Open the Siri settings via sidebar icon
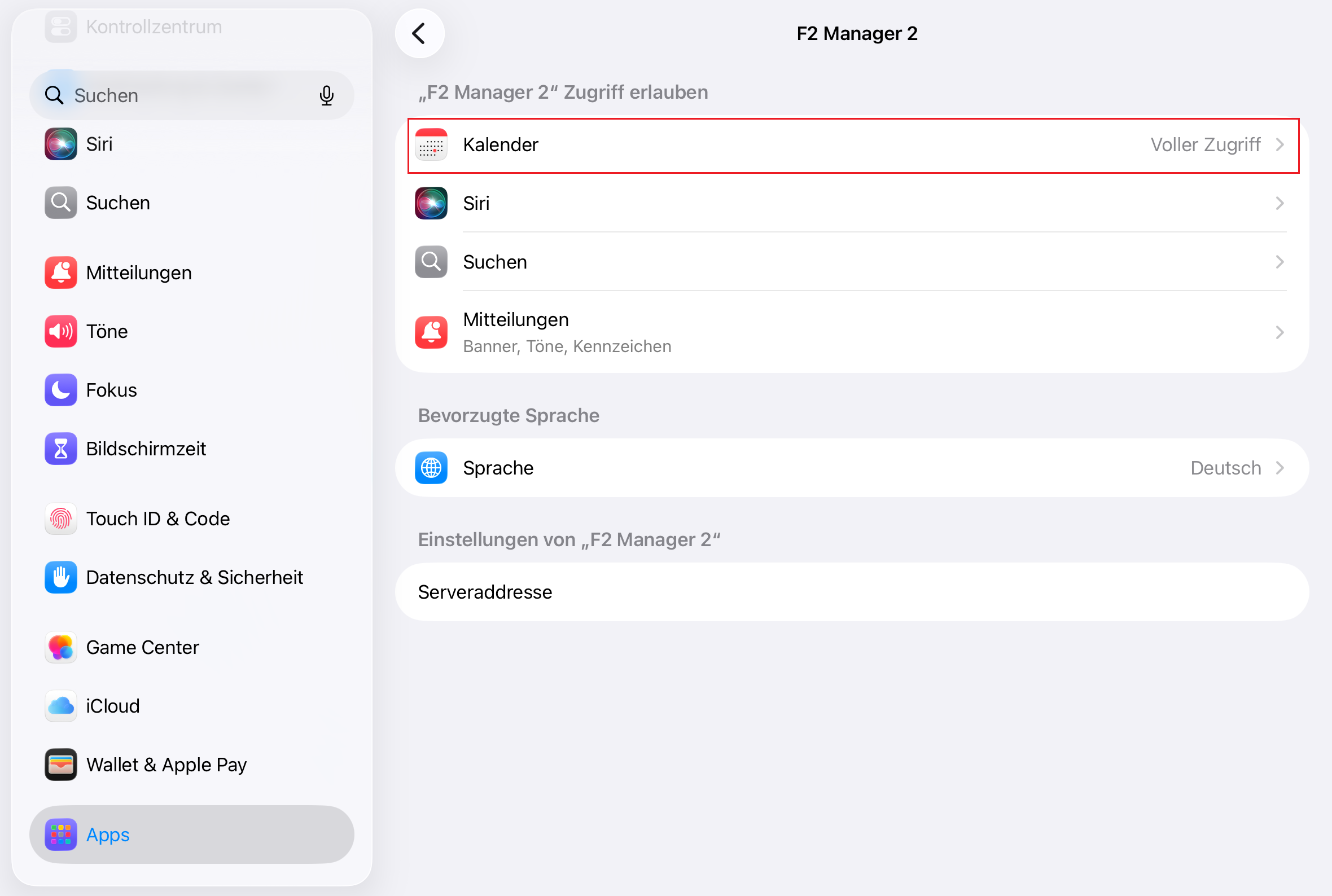This screenshot has height=896, width=1332. [60, 144]
